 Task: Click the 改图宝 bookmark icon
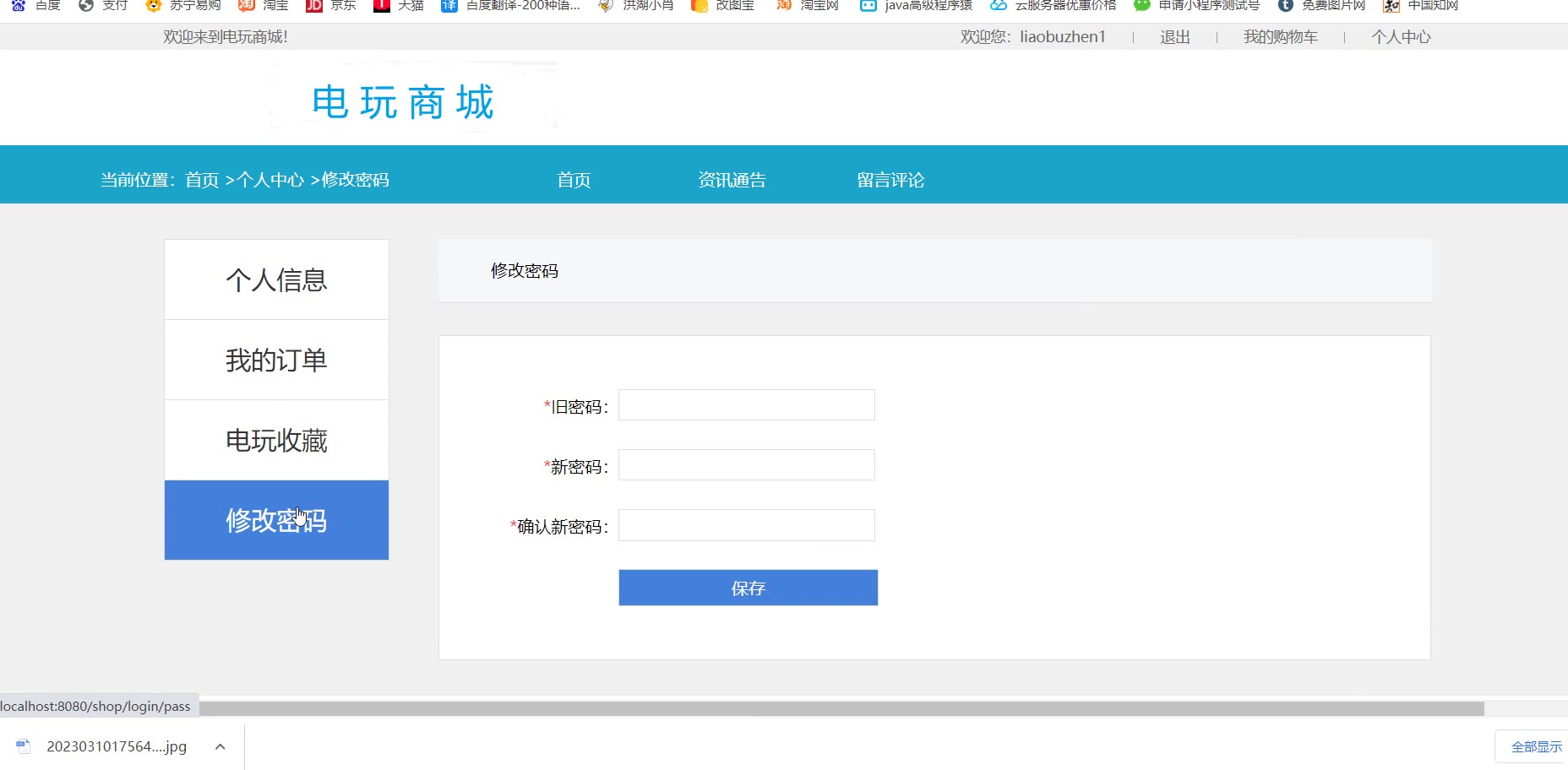(x=699, y=5)
